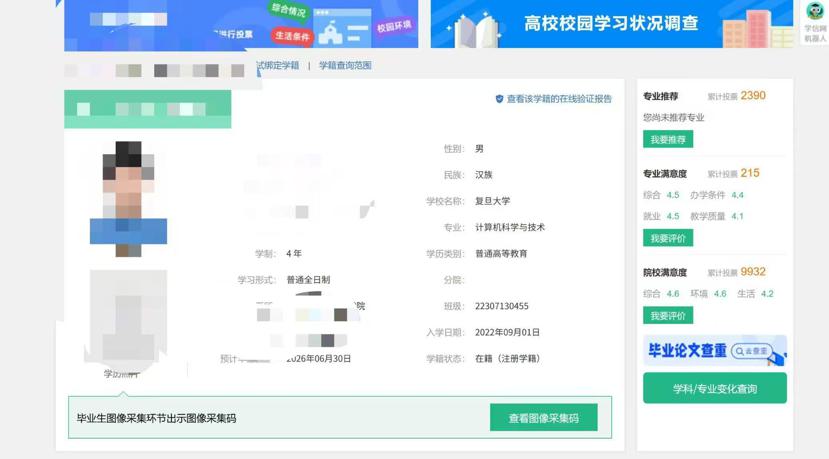Click the 去查重 search pill on thesis banner
The height and width of the screenshot is (459, 829).
(x=753, y=351)
